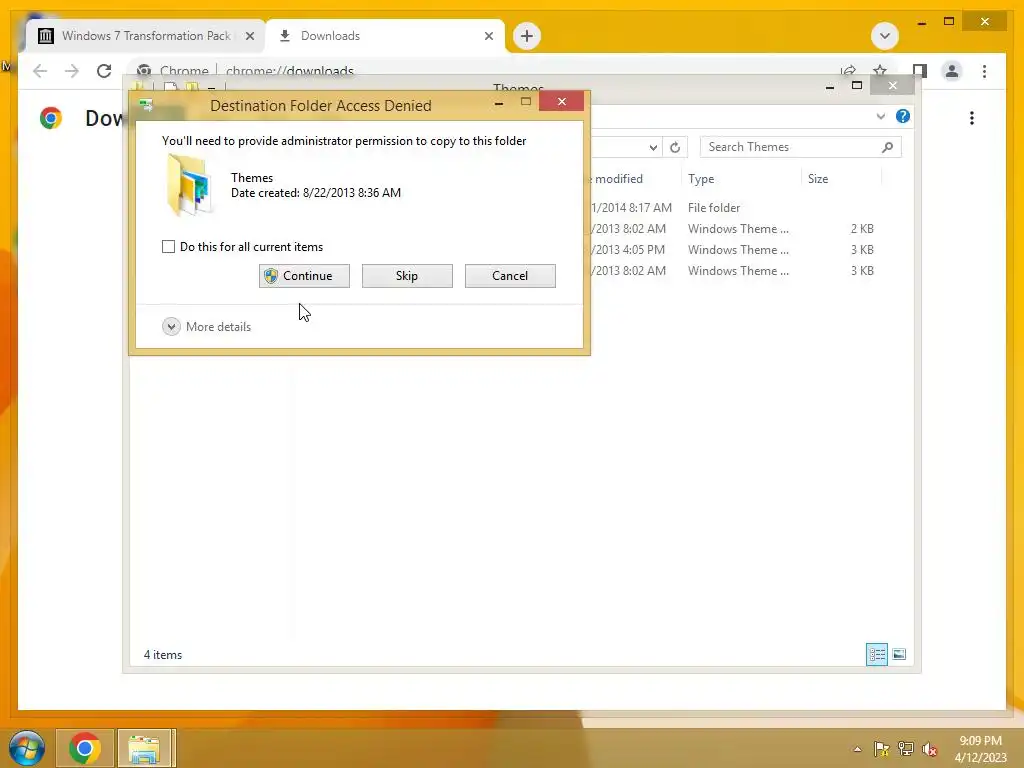
Task: Switch Explorer to details view icon
Action: 876,654
